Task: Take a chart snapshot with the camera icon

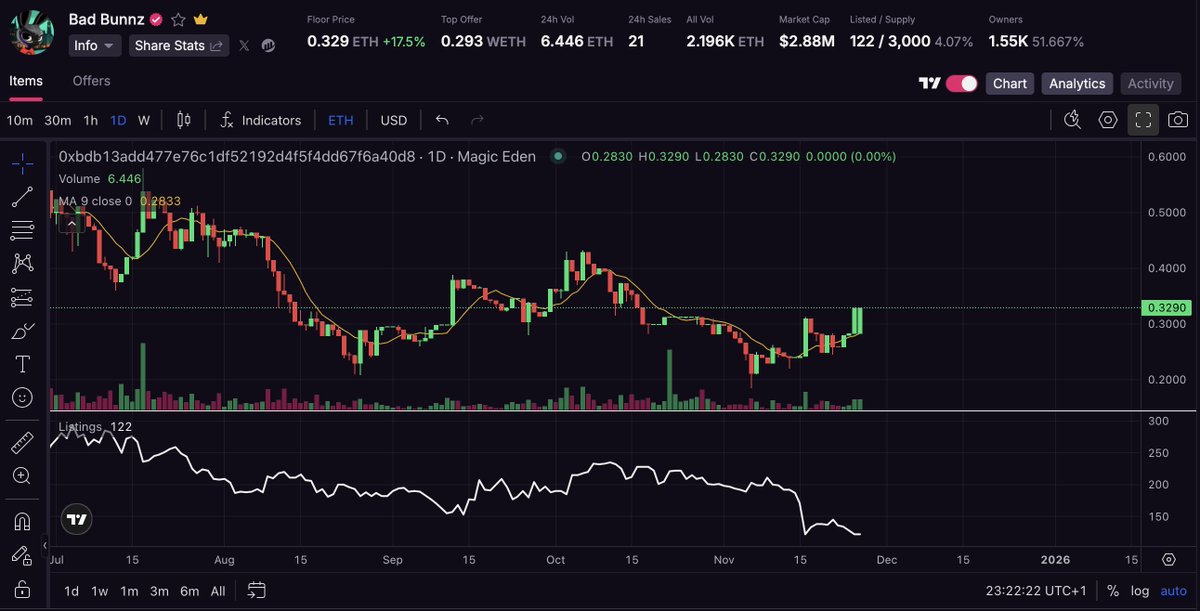Action: (1178, 119)
